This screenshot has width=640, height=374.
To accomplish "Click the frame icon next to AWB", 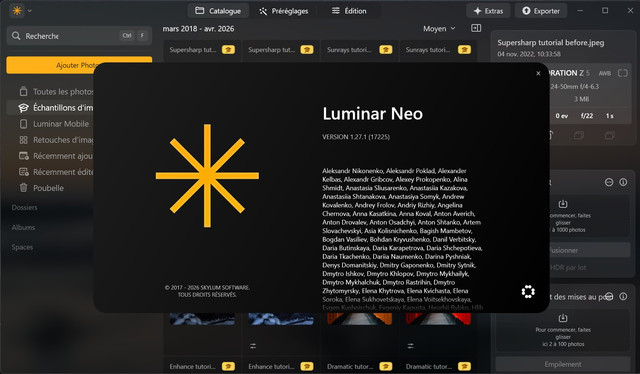I will (x=622, y=73).
